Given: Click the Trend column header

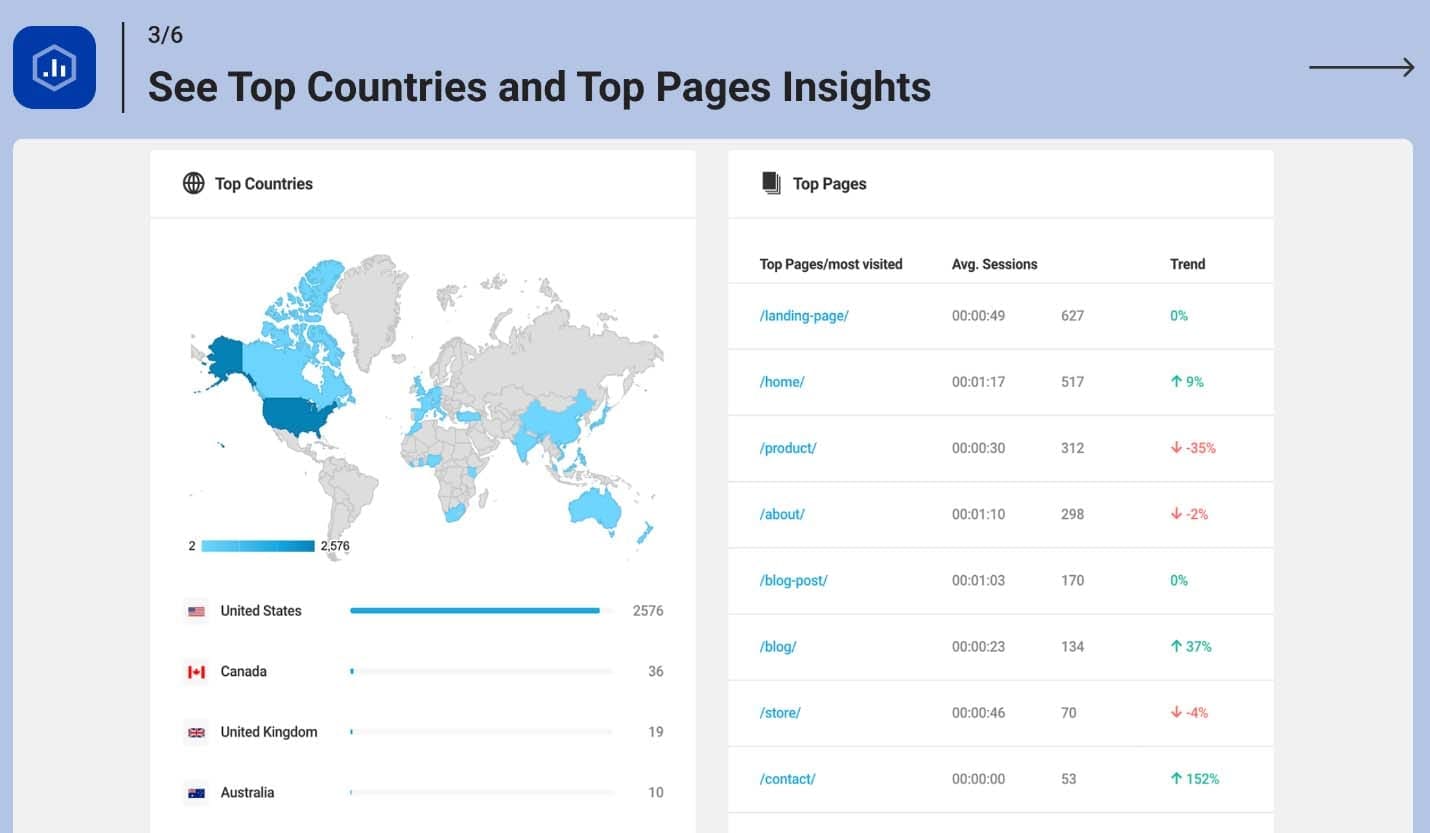Looking at the screenshot, I should point(1187,264).
